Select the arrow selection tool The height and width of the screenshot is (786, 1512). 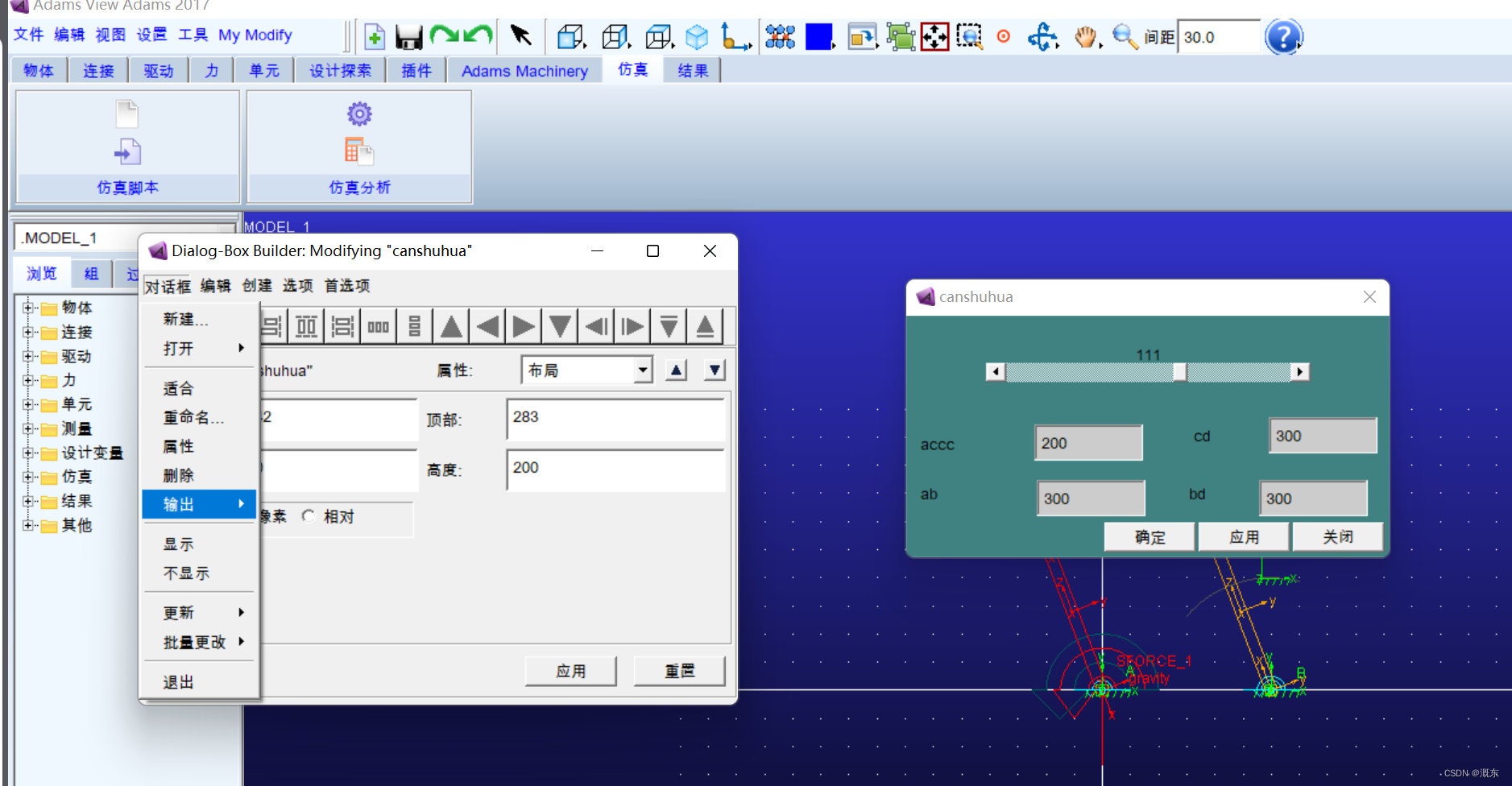pos(520,36)
